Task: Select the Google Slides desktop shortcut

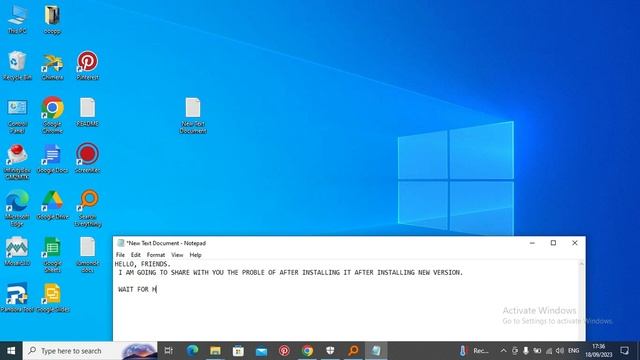Action: click(x=52, y=298)
